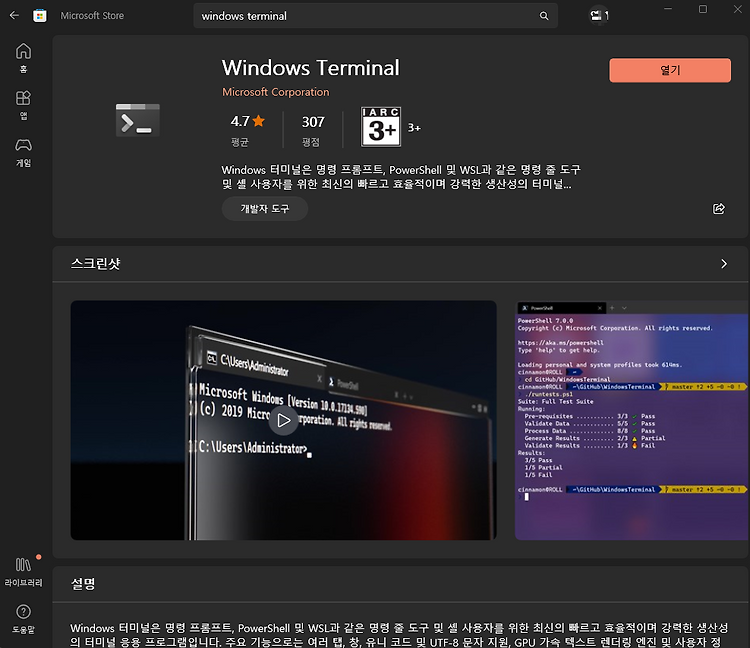Click the 열기 (Open) button
This screenshot has width=750, height=648.
point(670,70)
